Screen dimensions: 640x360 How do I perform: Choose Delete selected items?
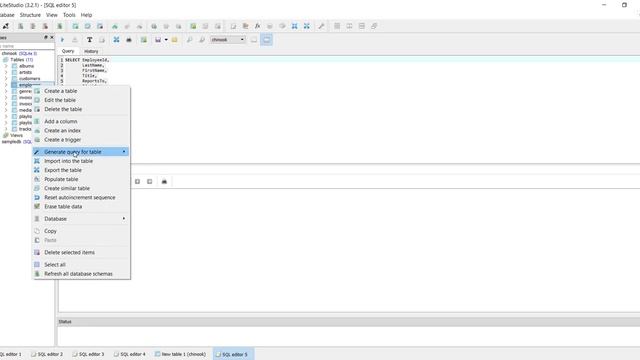(81, 252)
